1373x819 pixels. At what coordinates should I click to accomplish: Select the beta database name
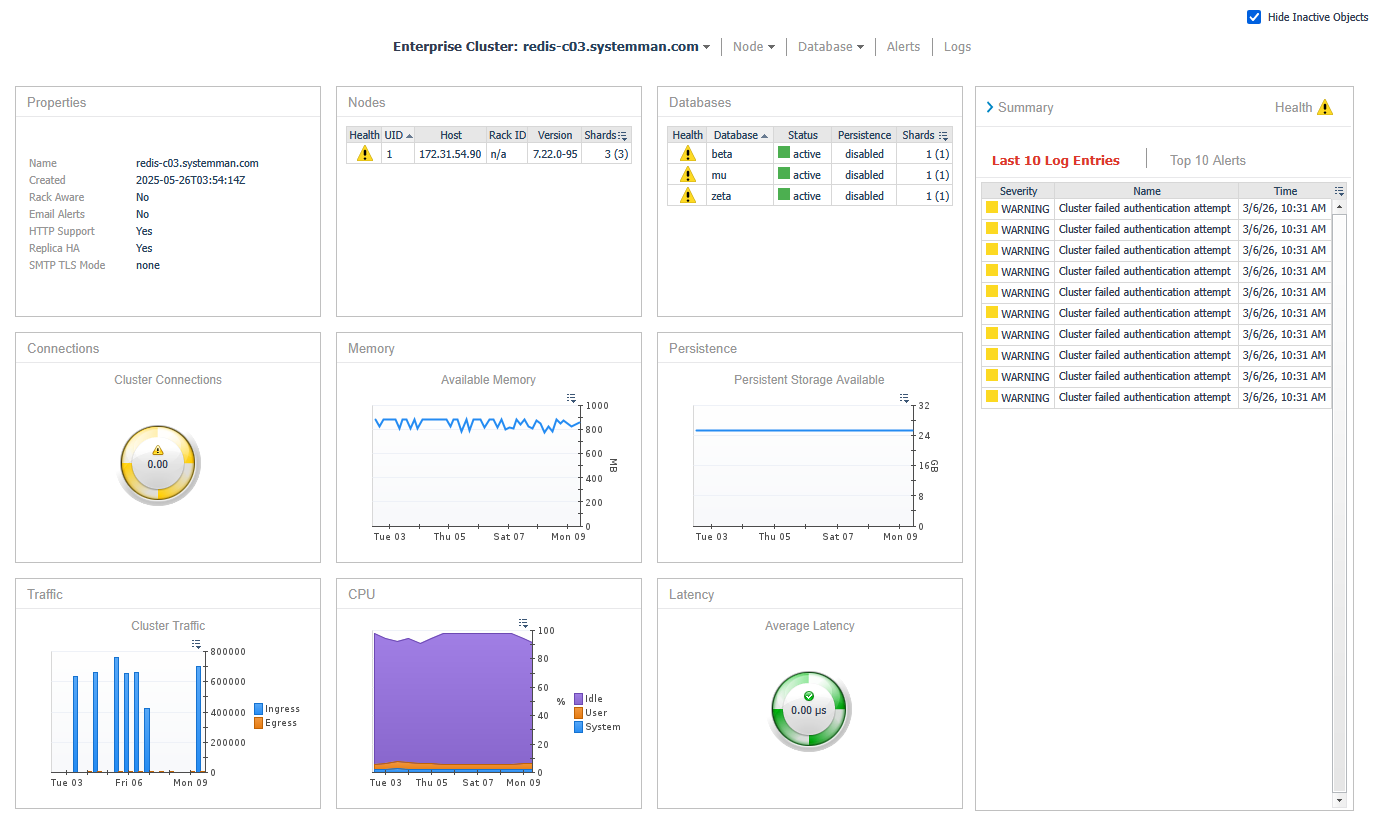tap(722, 154)
